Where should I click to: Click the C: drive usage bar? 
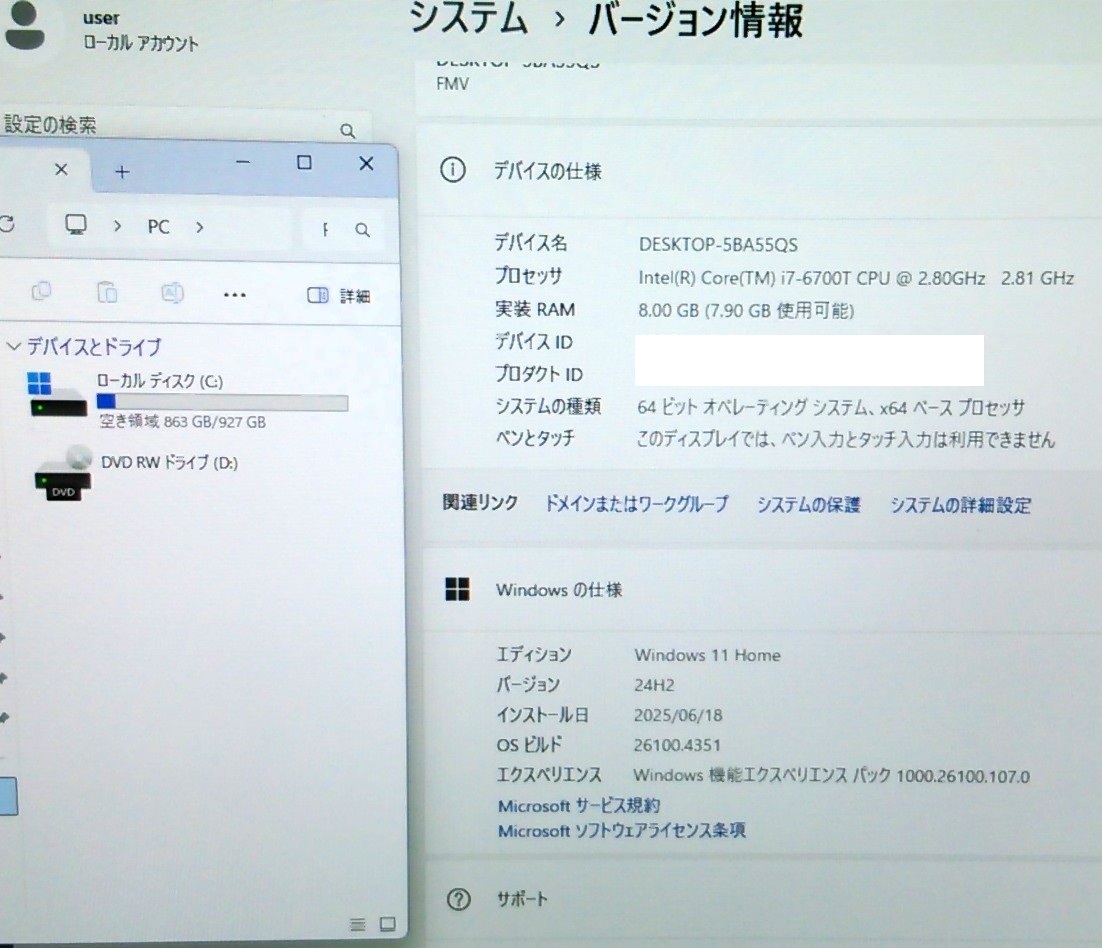[222, 403]
